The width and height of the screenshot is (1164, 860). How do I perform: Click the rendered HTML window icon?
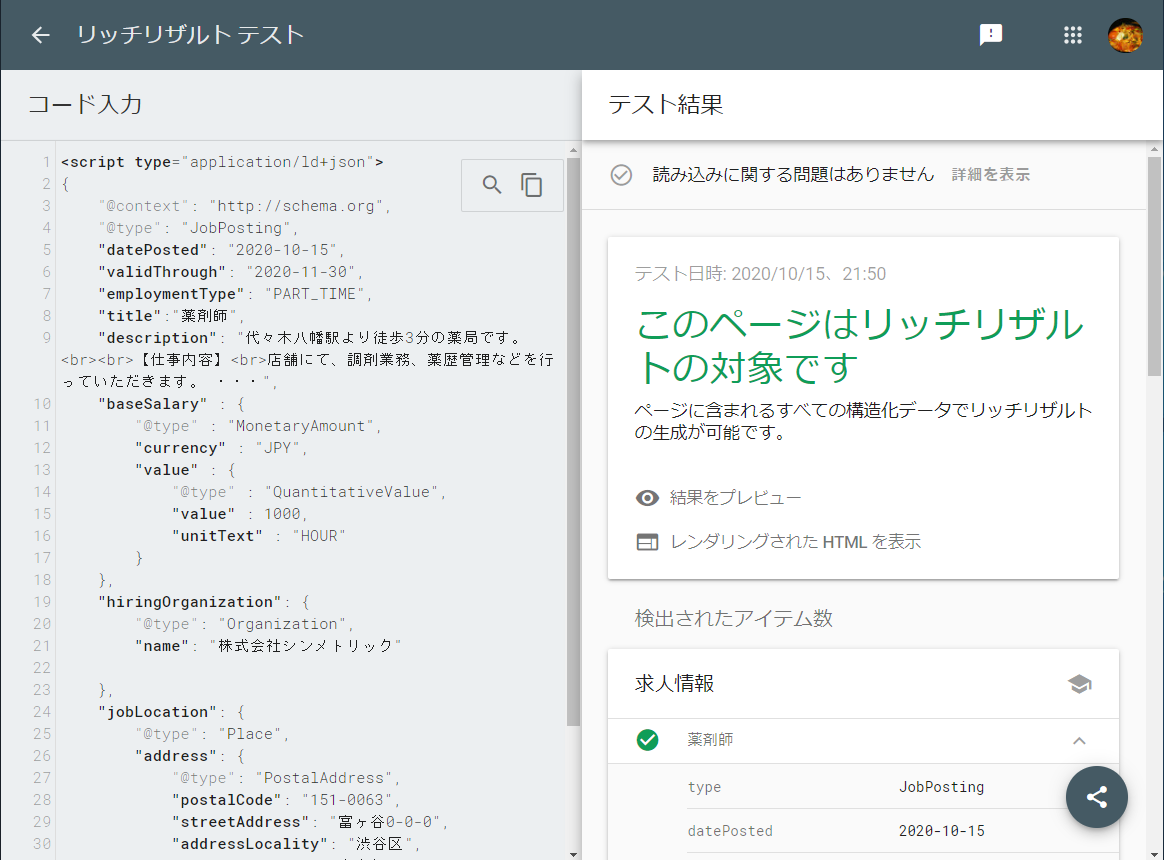[x=647, y=542]
